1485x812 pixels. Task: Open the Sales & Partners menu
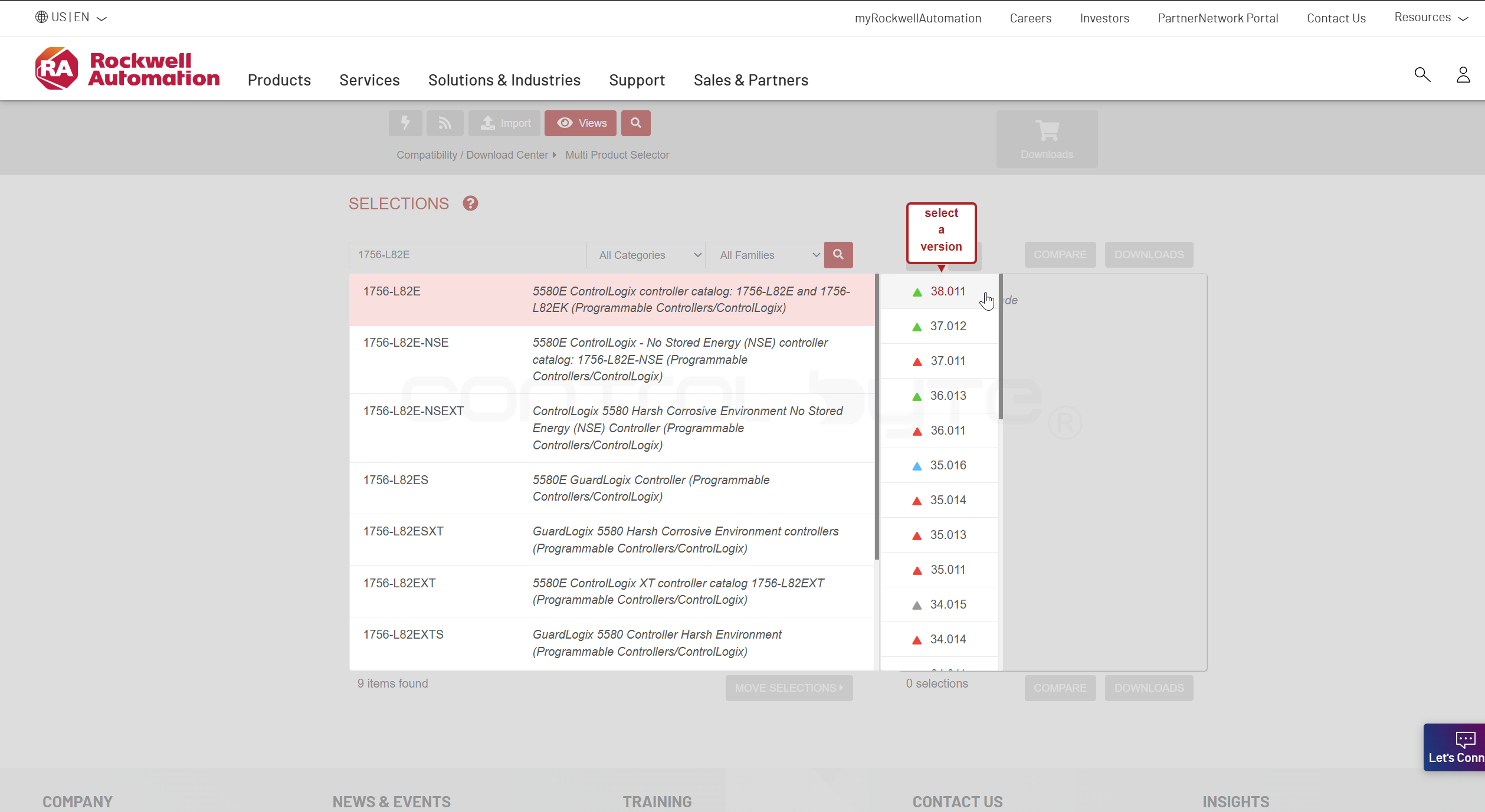[x=751, y=80]
